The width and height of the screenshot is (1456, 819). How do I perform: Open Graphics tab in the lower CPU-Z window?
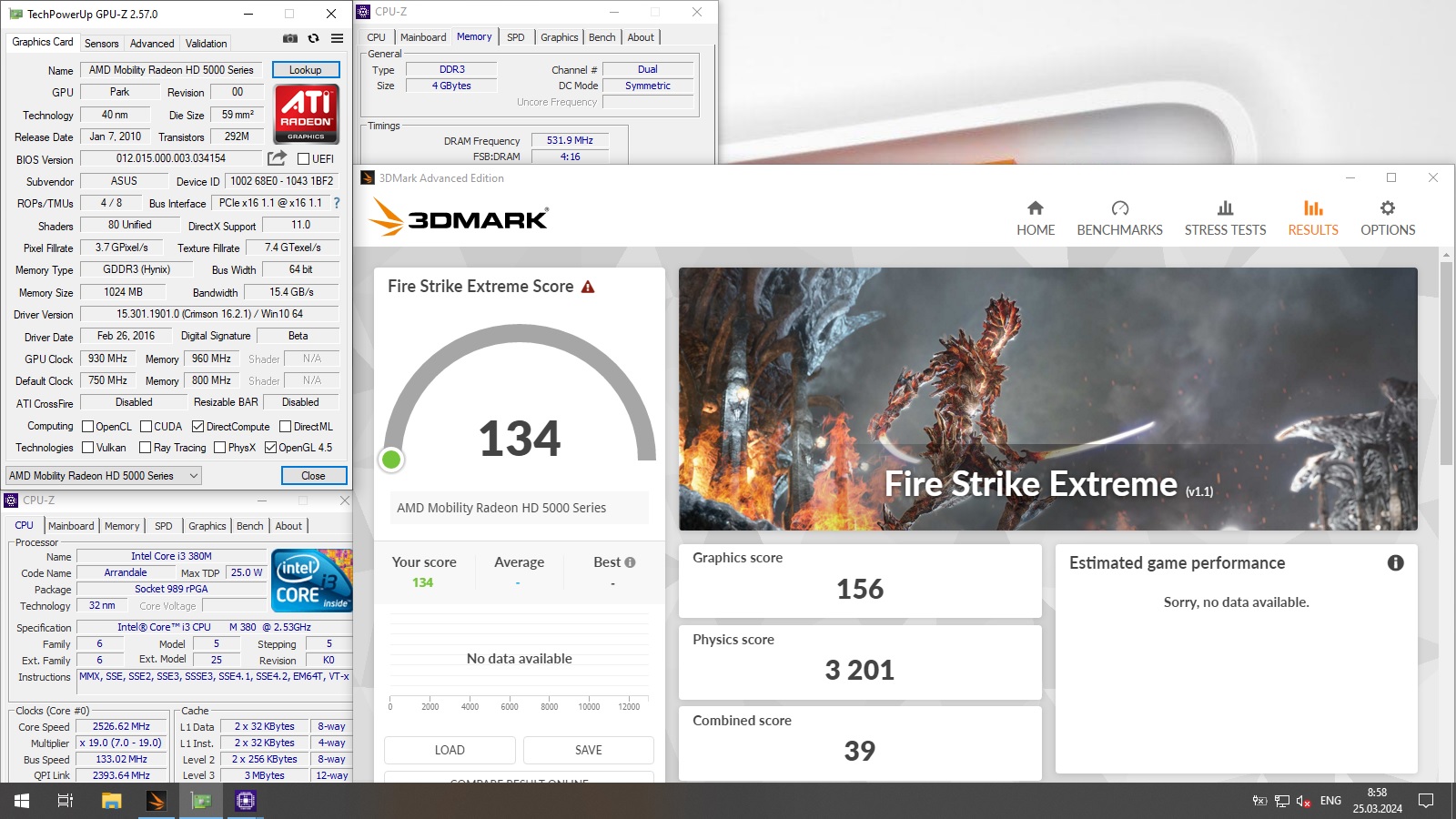pos(207,526)
